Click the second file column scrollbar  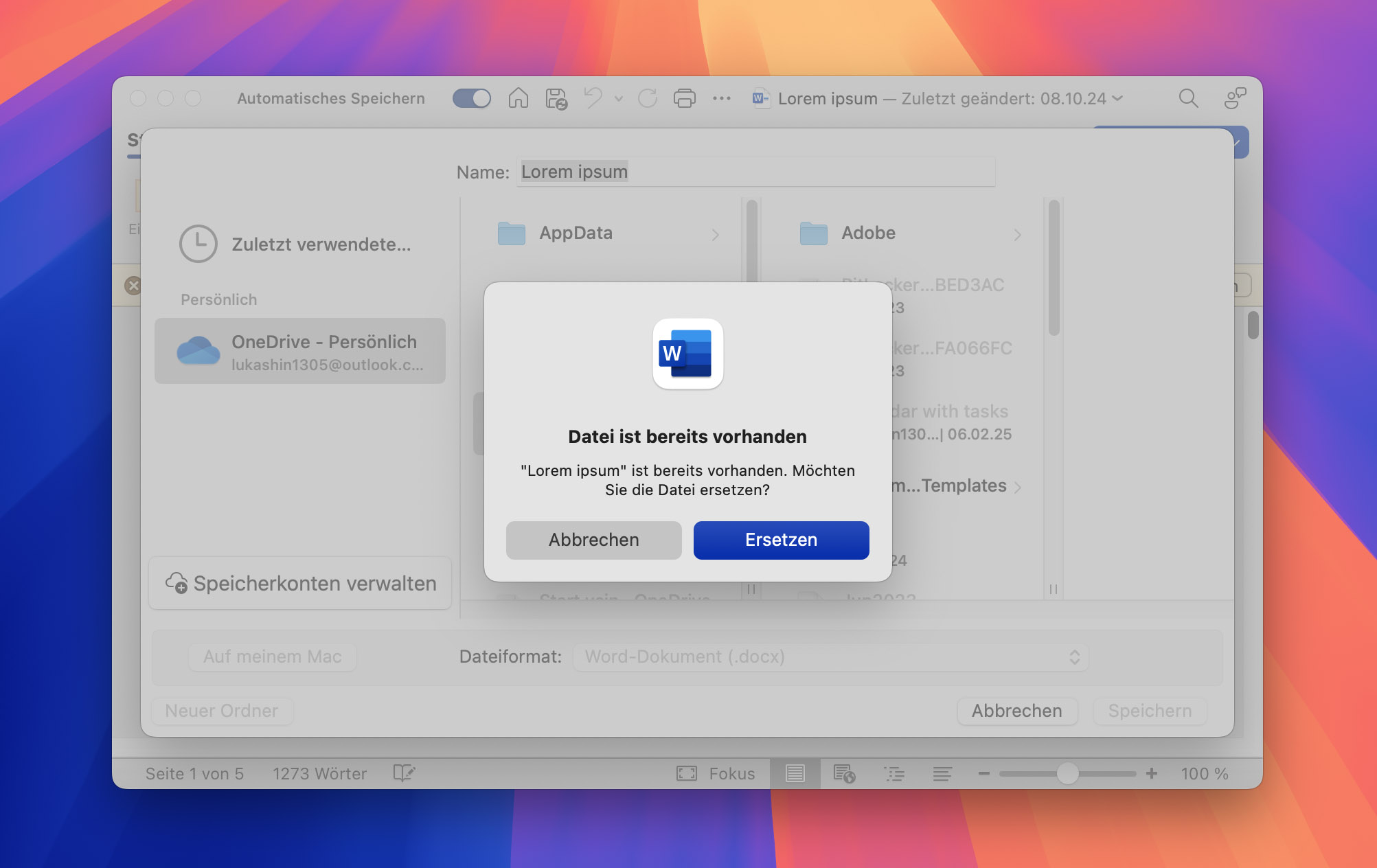(1054, 268)
